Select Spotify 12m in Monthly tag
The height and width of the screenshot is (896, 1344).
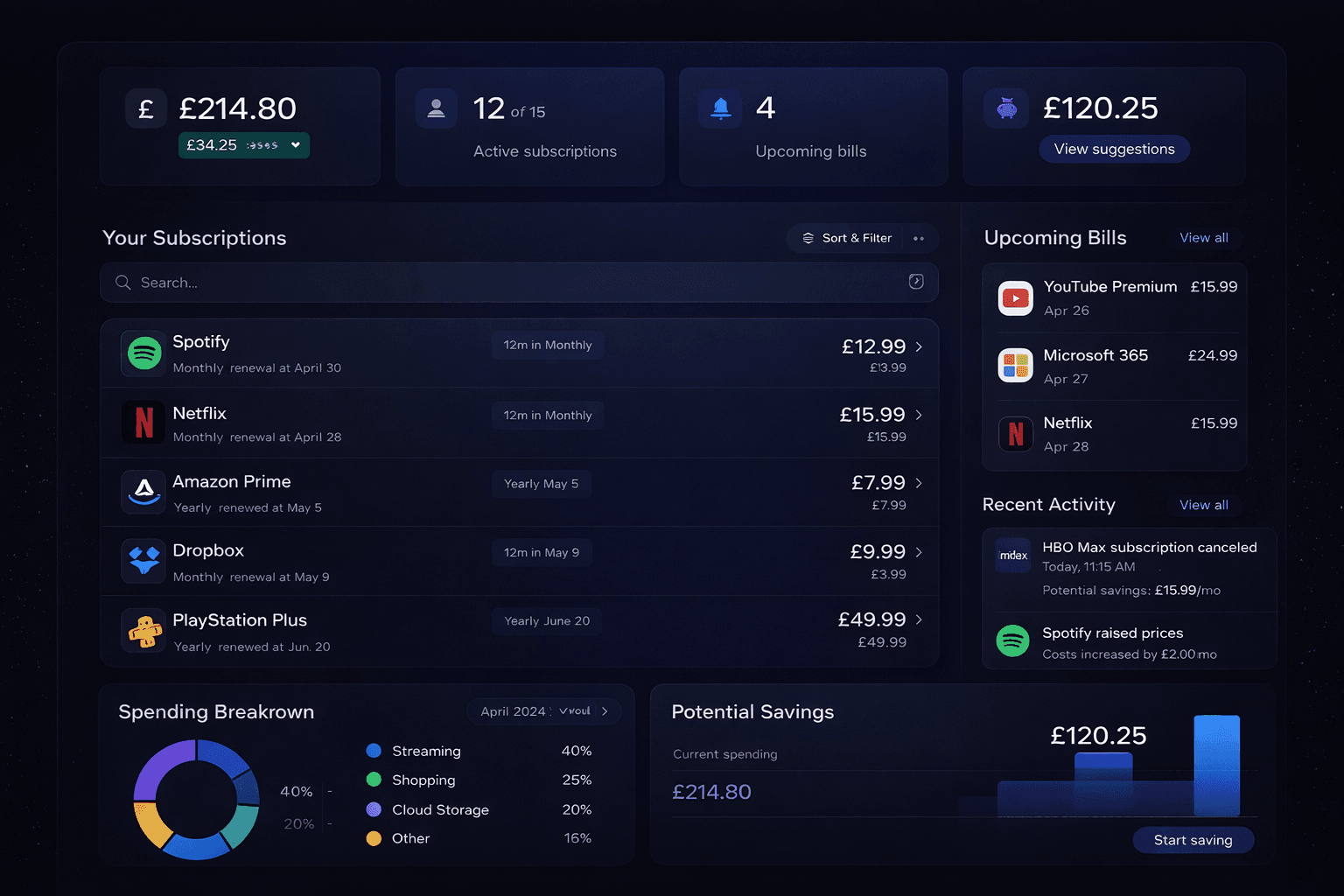tap(548, 345)
